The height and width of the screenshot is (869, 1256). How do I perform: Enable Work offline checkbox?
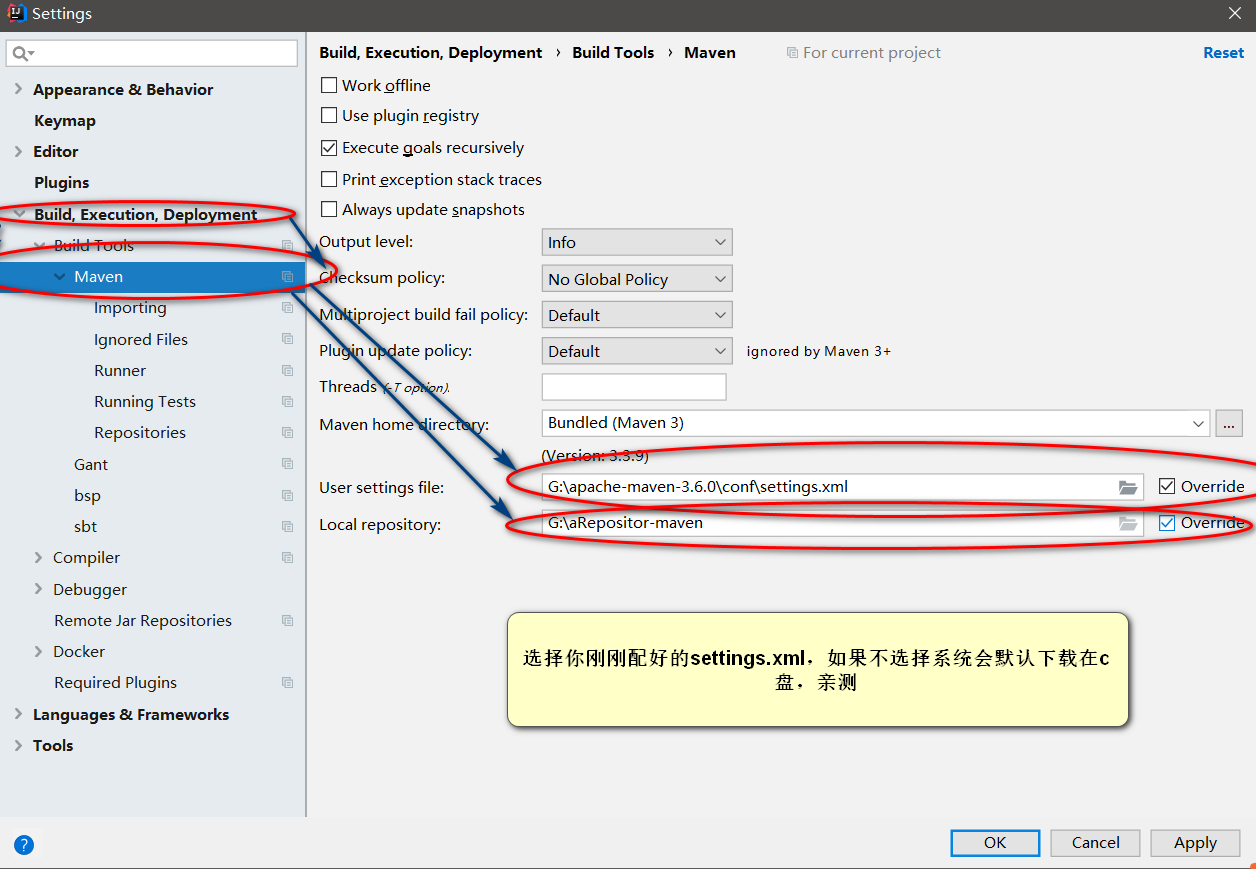[x=329, y=85]
